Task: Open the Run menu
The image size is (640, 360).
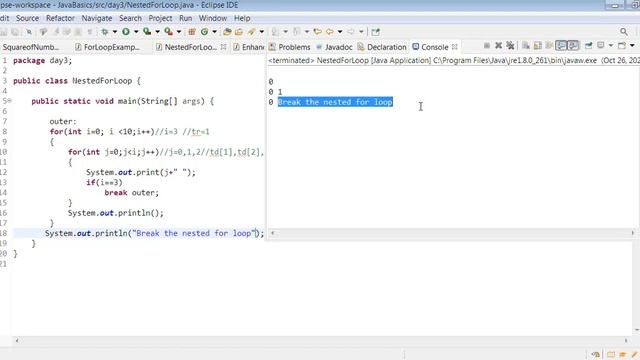Action: point(185,18)
